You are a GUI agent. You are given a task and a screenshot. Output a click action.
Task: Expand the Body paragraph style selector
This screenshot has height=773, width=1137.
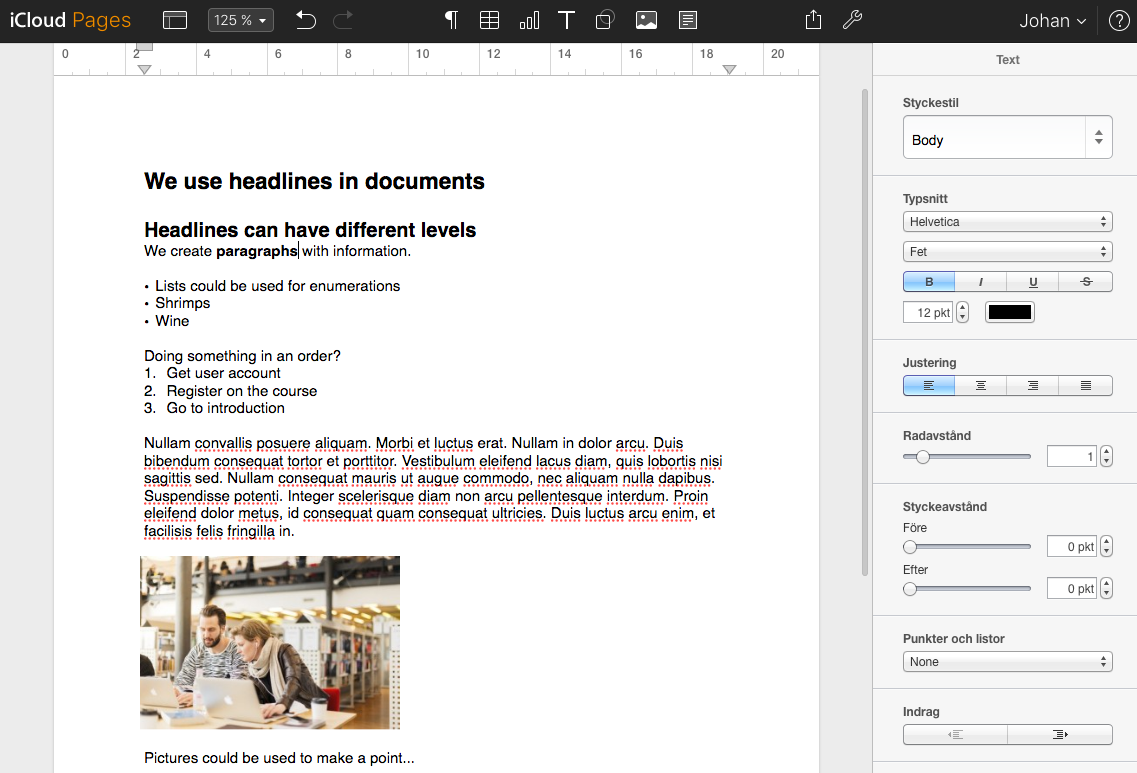click(1007, 140)
